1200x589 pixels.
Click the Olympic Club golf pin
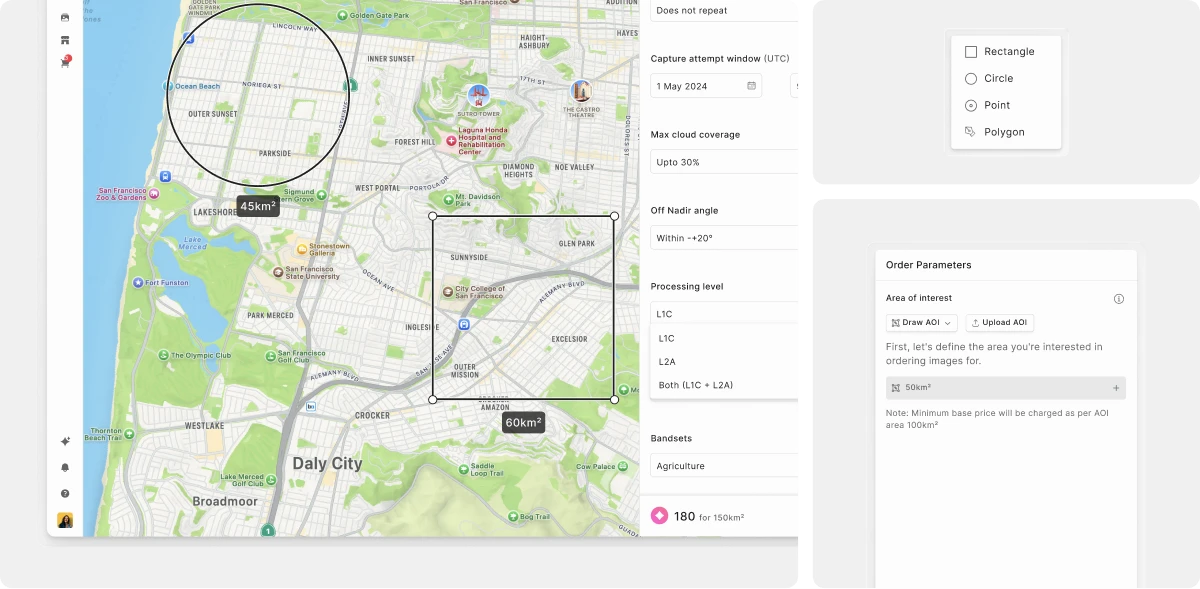coord(163,354)
